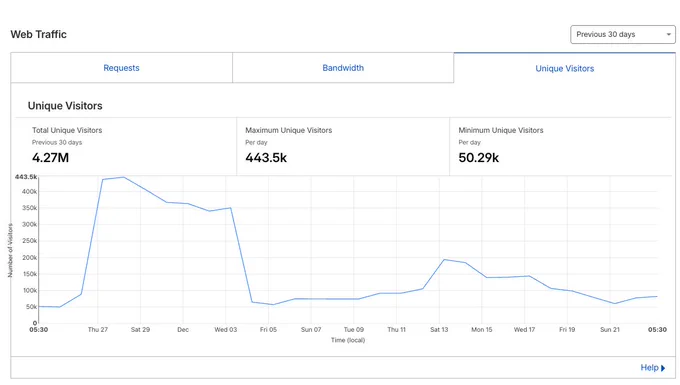Click the Help arrow icon
The image size is (680, 385).
pos(663,368)
